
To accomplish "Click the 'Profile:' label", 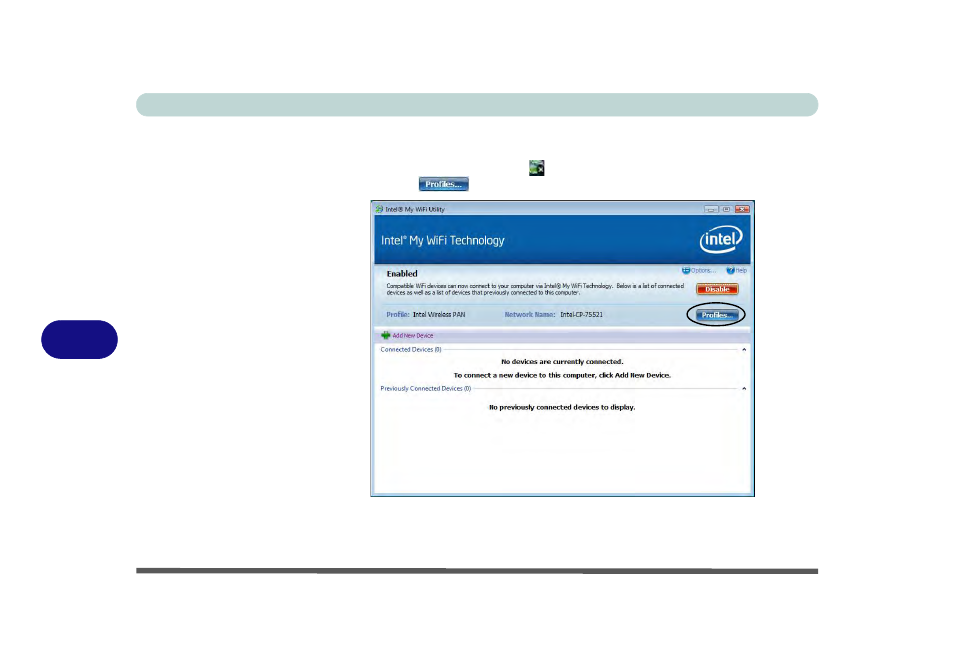I will (397, 315).
